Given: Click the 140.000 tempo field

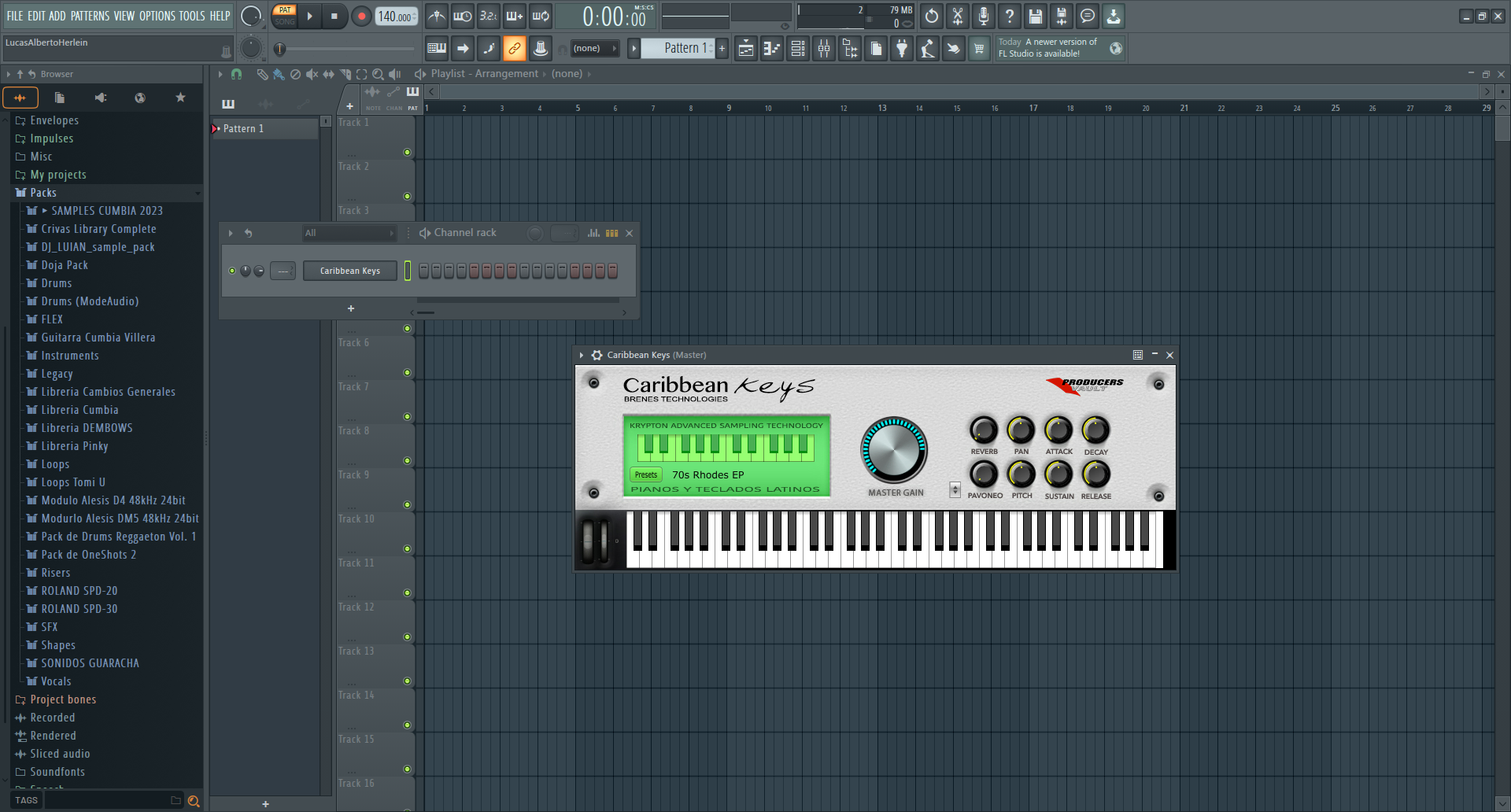Looking at the screenshot, I should click(396, 17).
